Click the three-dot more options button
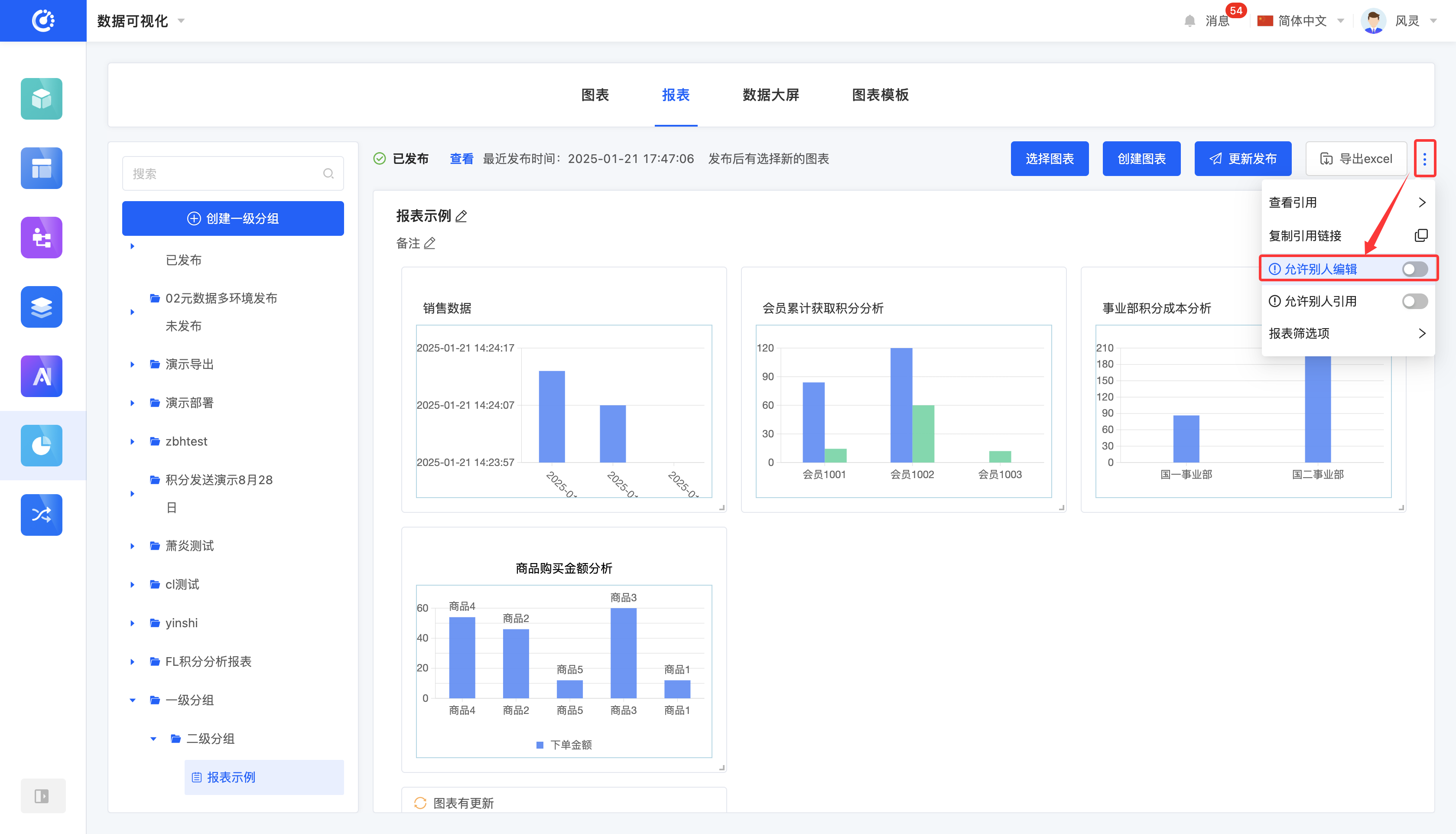Image resolution: width=1456 pixels, height=834 pixels. 1424,159
